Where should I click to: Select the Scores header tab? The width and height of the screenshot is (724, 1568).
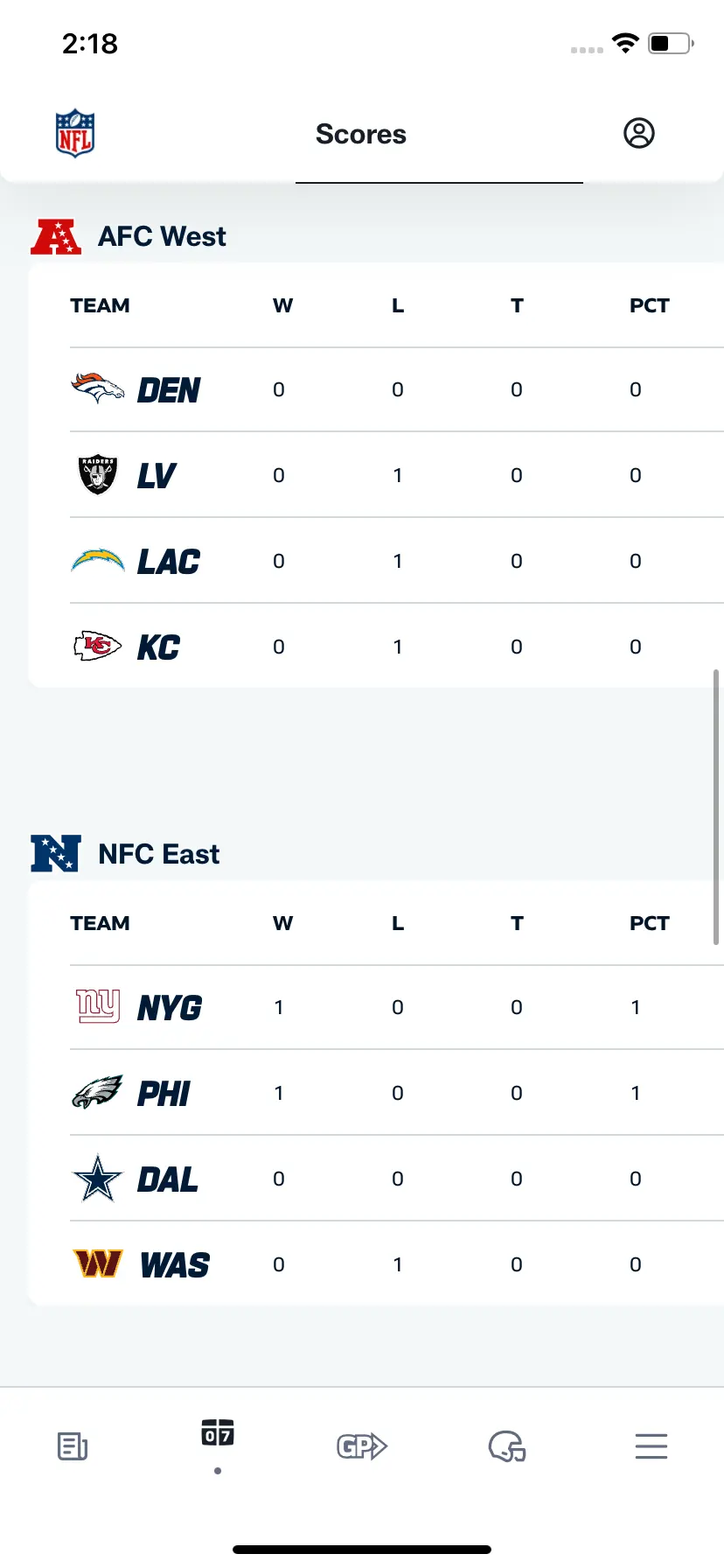(361, 134)
